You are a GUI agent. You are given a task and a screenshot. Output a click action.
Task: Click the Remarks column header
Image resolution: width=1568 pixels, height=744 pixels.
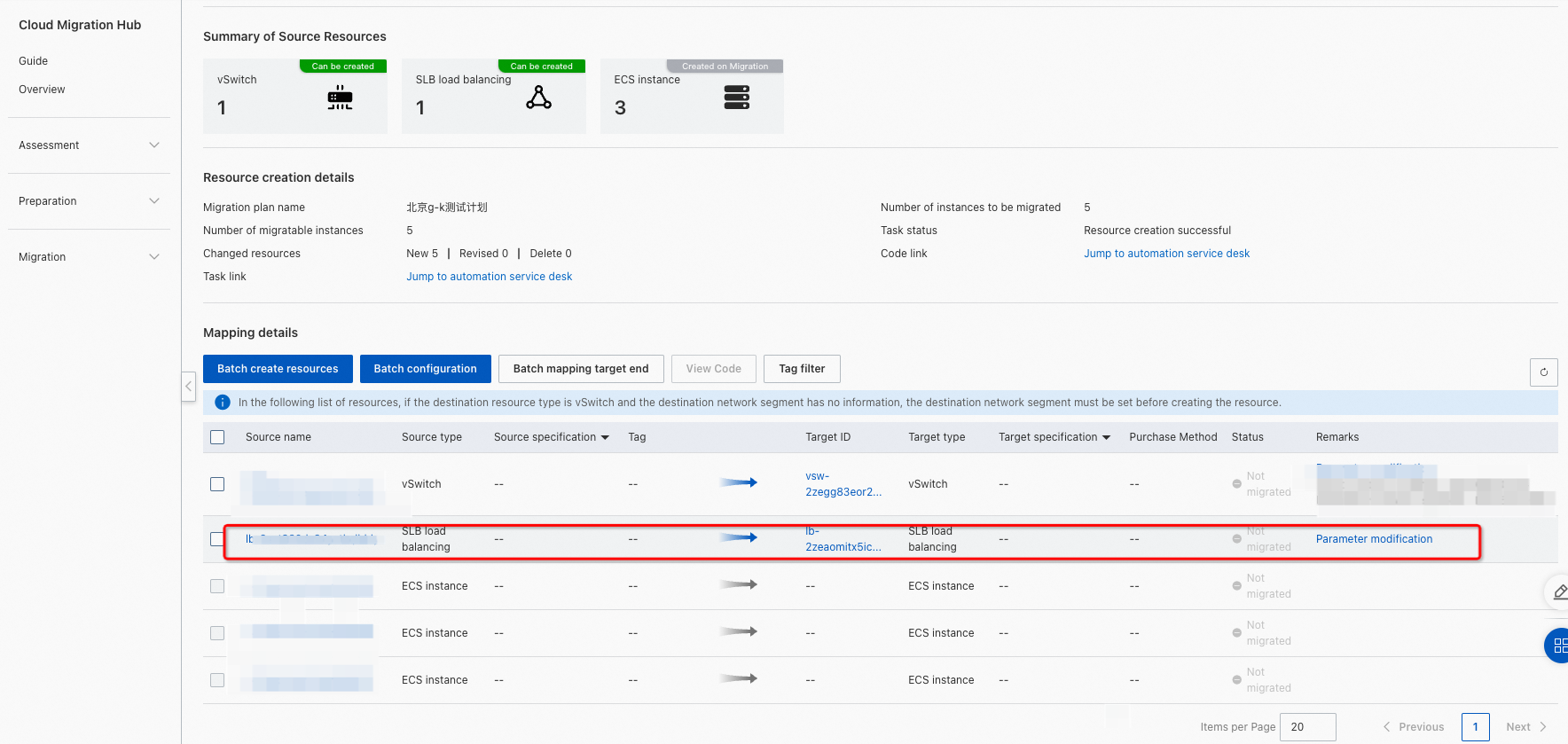click(1337, 437)
